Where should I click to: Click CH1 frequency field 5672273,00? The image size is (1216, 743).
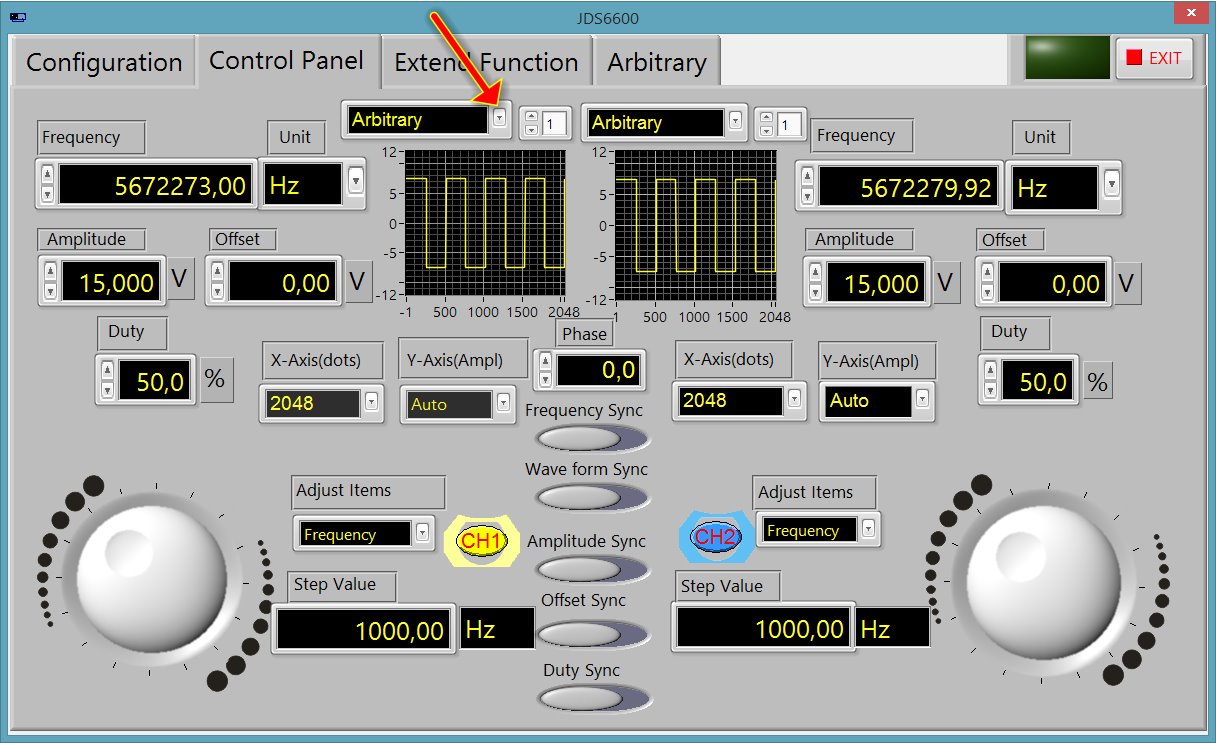pos(154,185)
